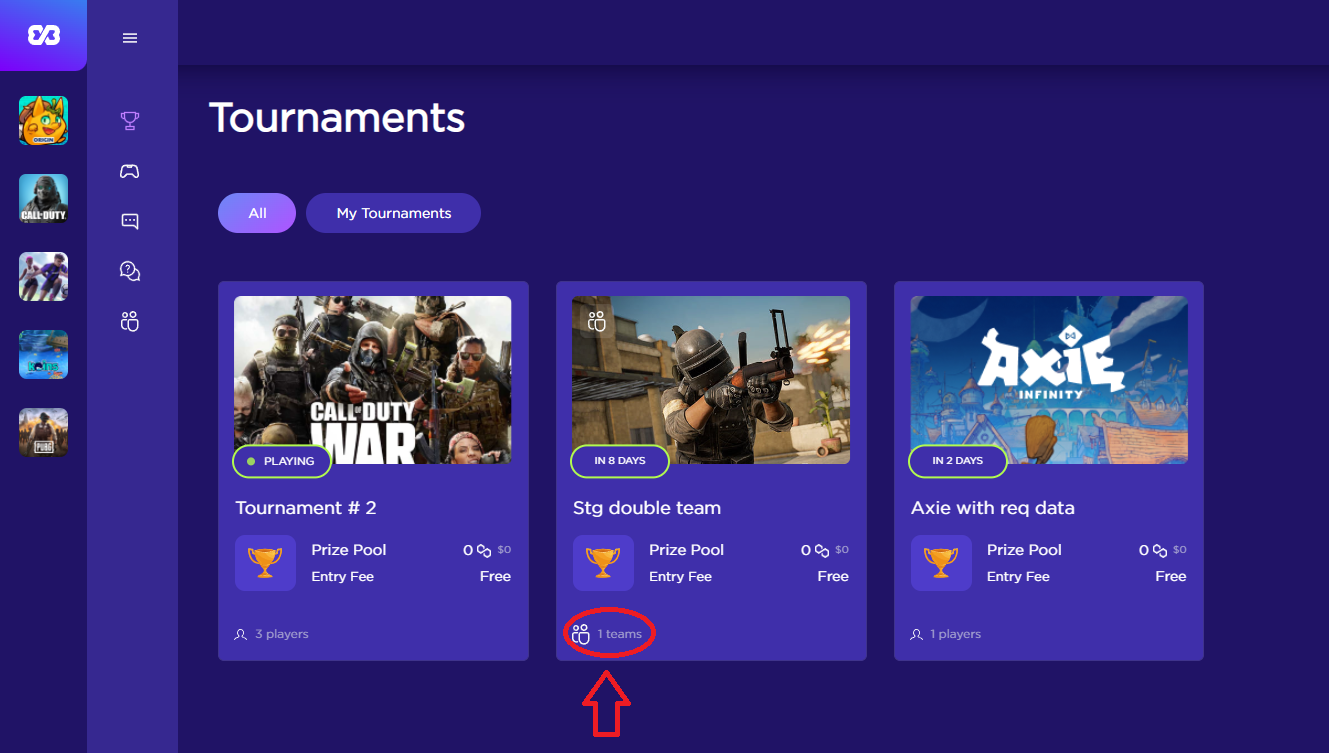Viewport: 1329px width, 753px height.
Task: Click the teams icon on Stg double team card
Action: tap(595, 321)
